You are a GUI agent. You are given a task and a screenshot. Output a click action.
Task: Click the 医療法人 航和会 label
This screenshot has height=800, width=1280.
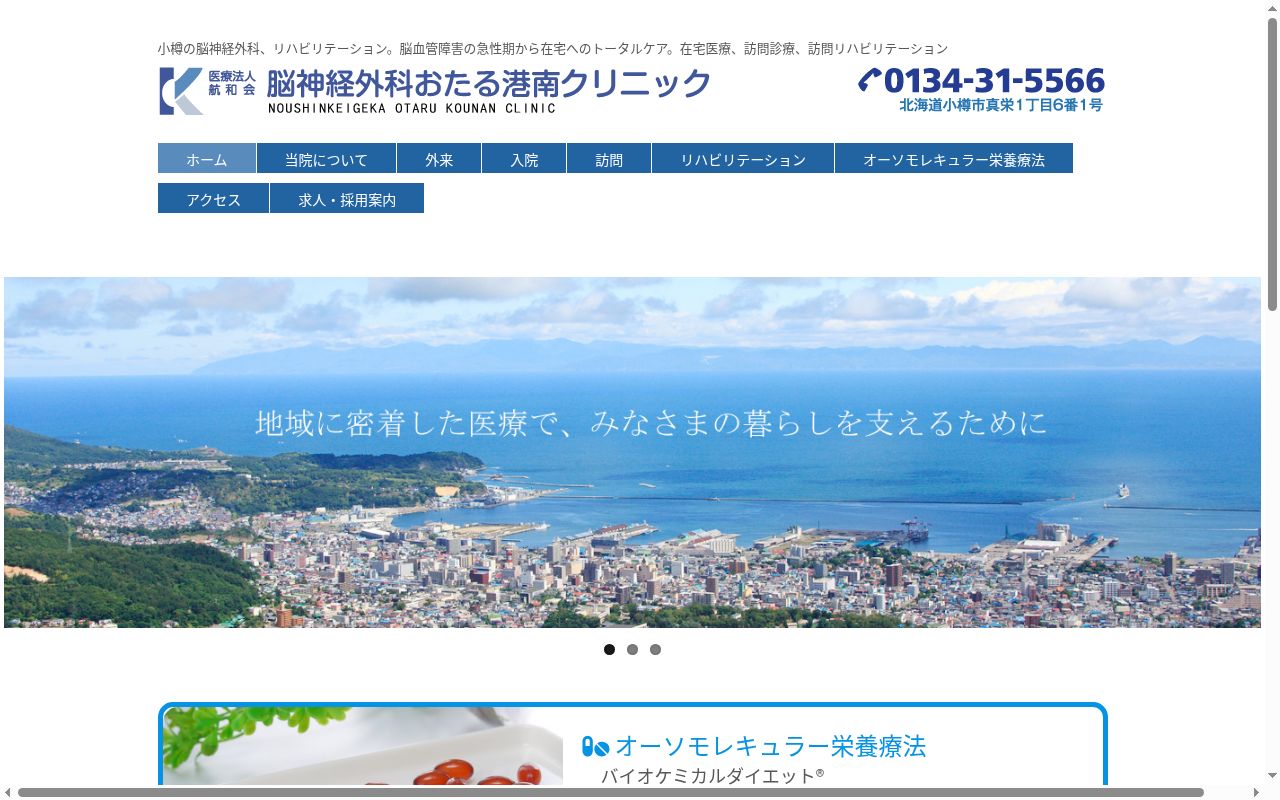[x=232, y=82]
